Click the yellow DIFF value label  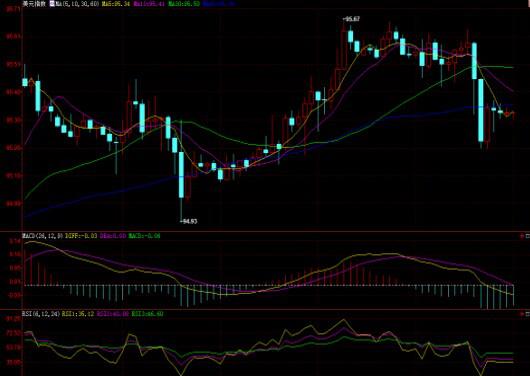tap(81, 236)
